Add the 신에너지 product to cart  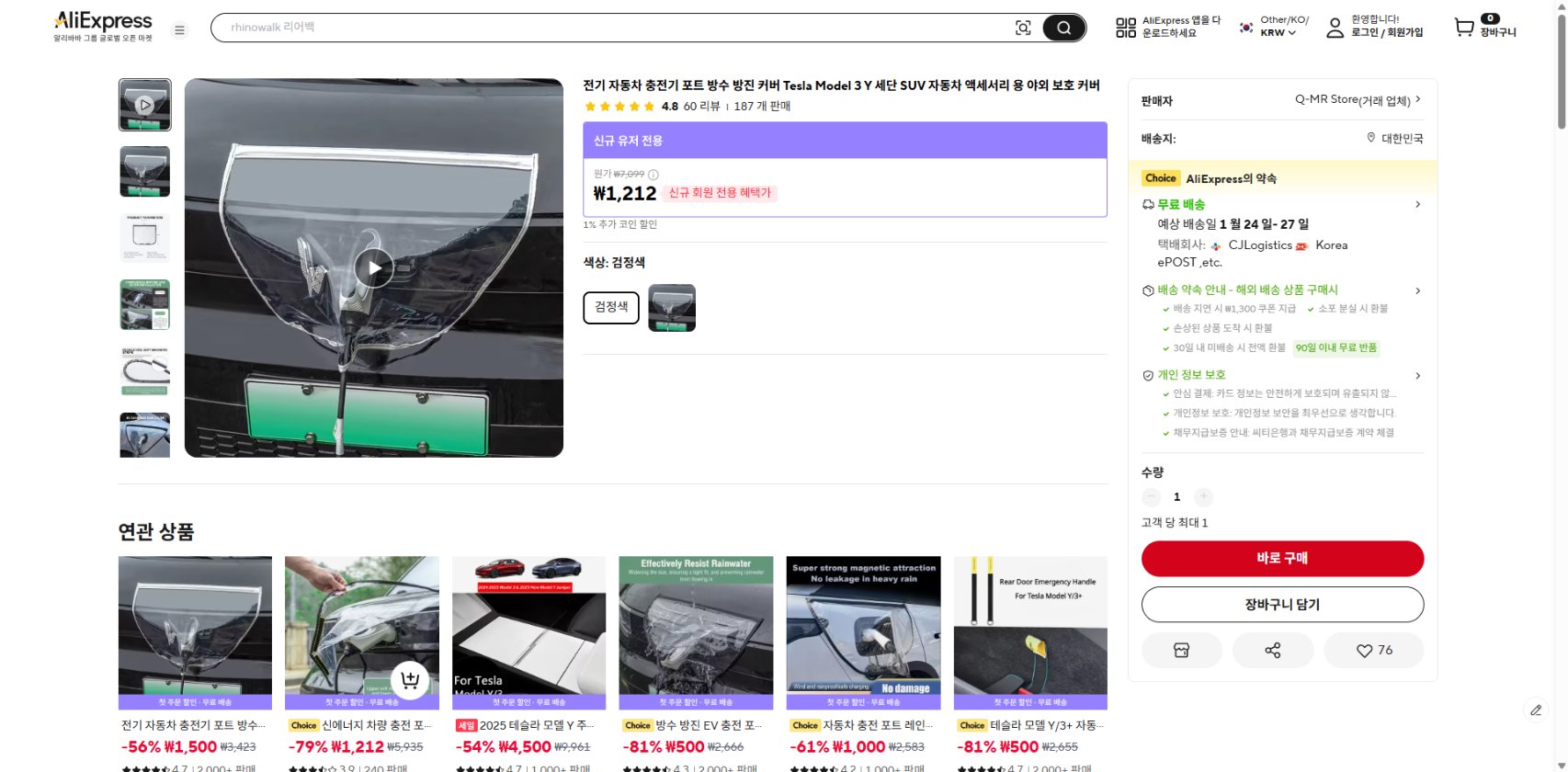coord(410,680)
